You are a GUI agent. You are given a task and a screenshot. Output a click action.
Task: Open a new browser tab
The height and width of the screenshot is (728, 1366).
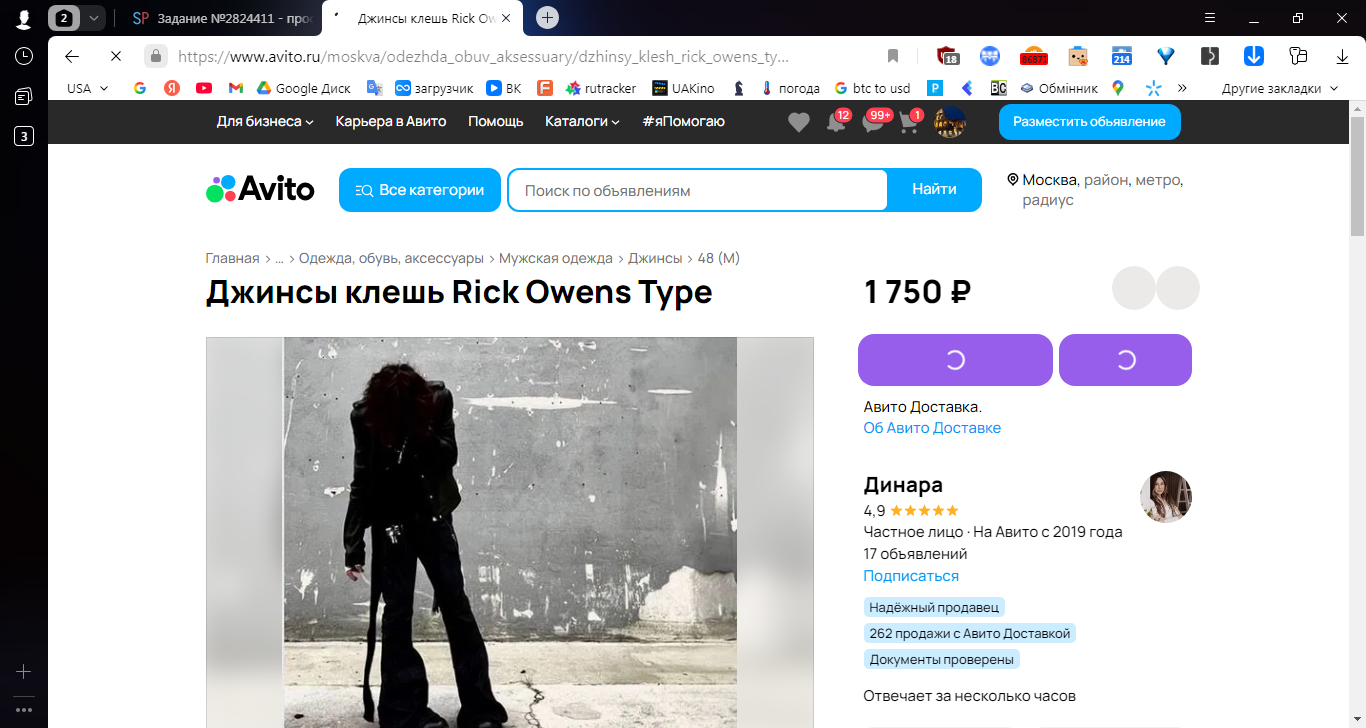547,17
